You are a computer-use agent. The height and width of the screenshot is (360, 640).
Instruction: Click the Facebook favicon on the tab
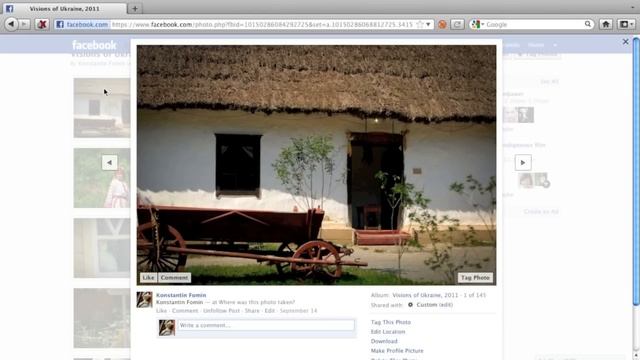pos(9,9)
